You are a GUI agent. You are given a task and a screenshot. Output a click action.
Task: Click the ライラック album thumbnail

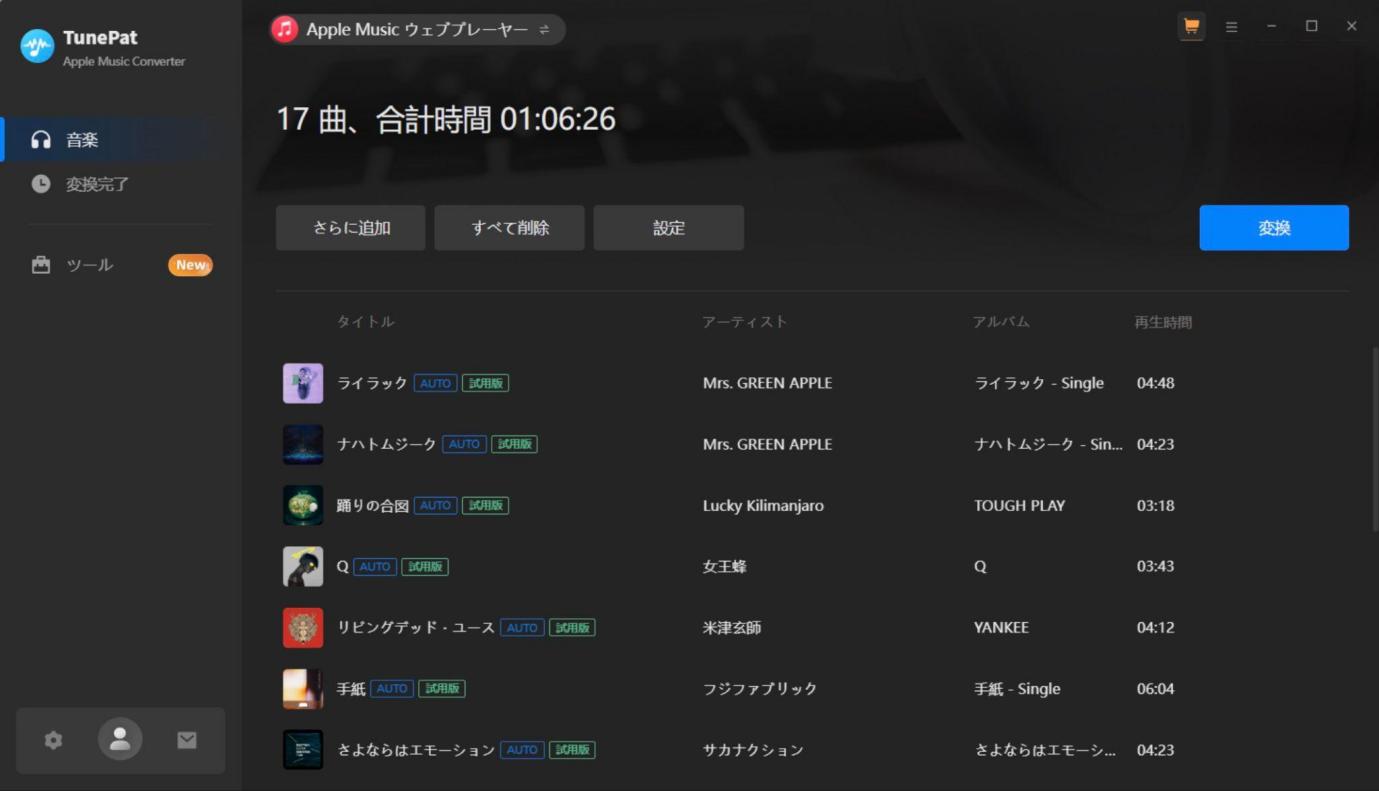click(303, 383)
